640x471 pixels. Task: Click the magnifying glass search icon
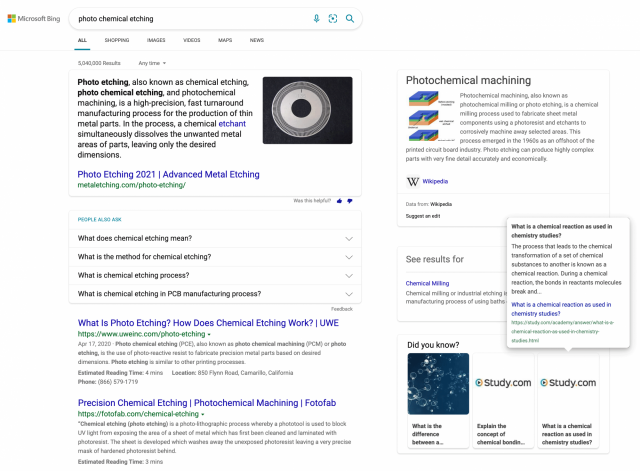(348, 18)
